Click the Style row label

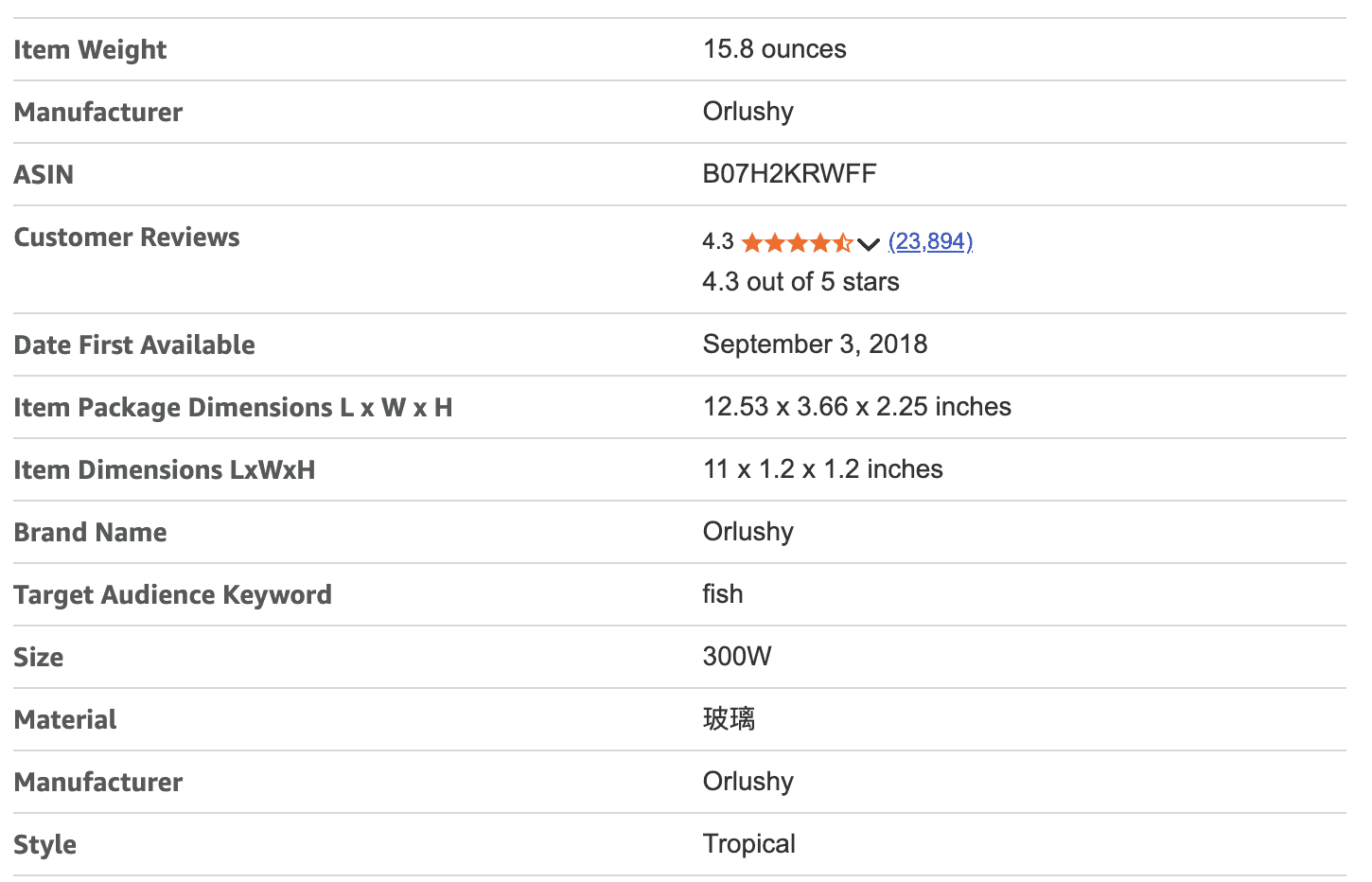pos(45,845)
